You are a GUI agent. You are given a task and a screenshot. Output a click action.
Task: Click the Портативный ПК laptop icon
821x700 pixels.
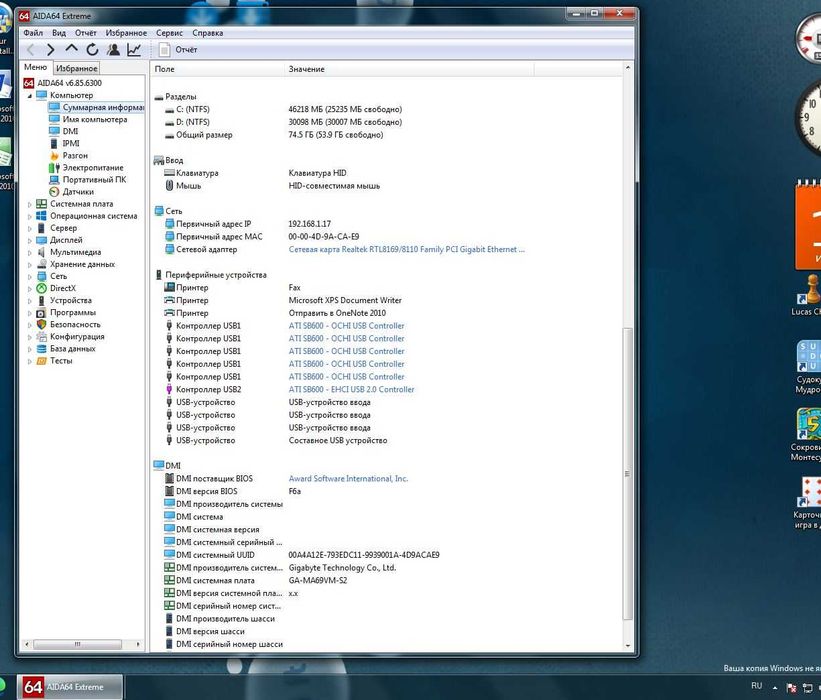pyautogui.click(x=54, y=180)
